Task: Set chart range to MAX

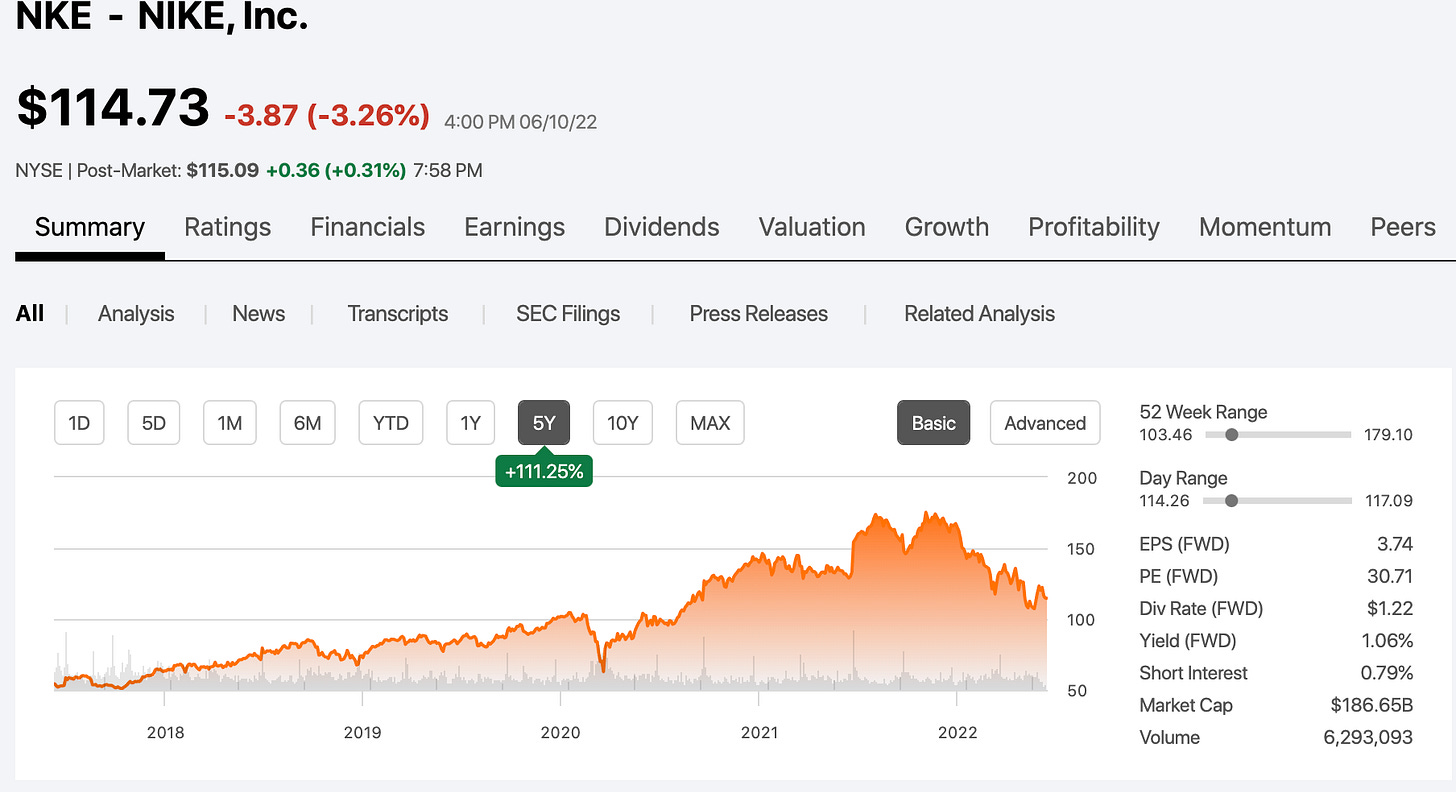Action: point(710,423)
